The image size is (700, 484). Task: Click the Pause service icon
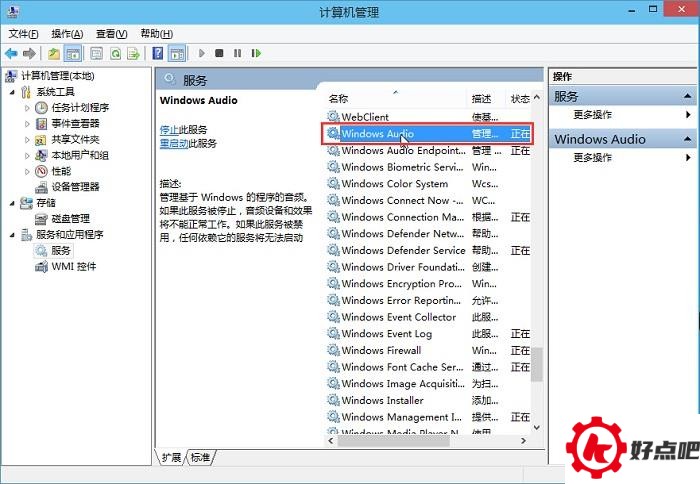238,53
